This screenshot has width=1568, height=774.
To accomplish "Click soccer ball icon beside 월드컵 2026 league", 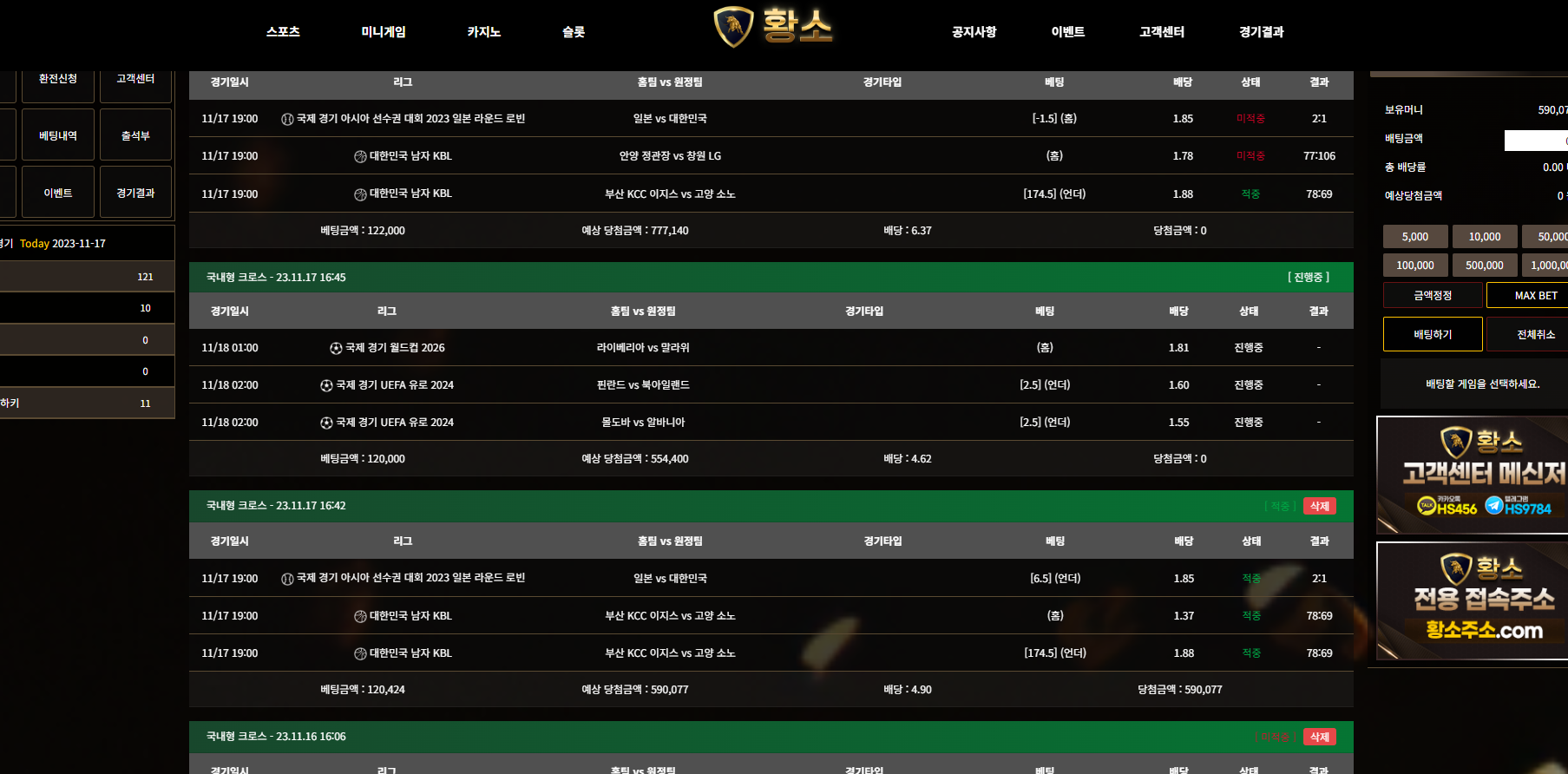I will [x=336, y=348].
